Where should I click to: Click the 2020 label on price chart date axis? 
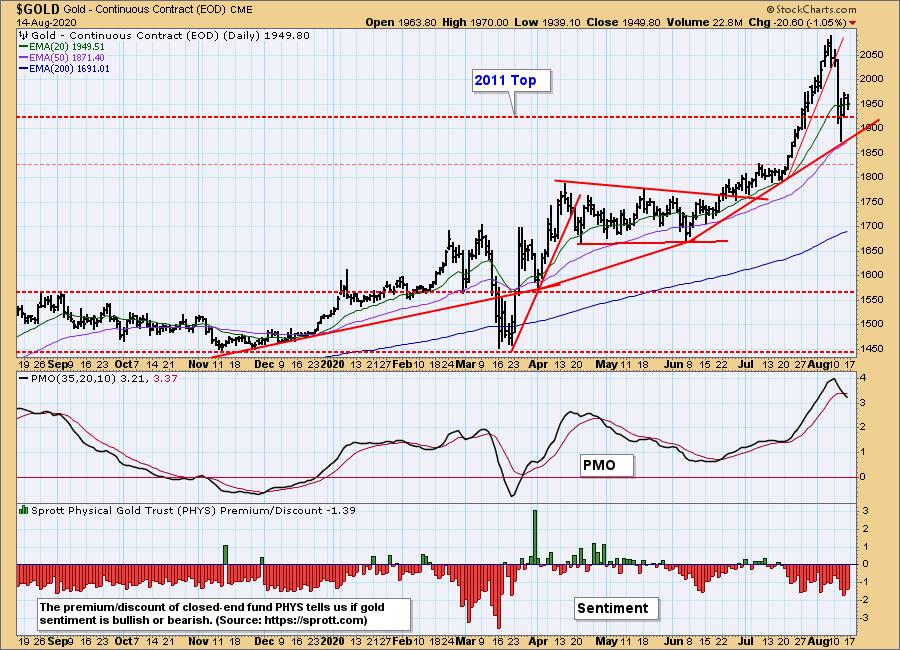(333, 364)
